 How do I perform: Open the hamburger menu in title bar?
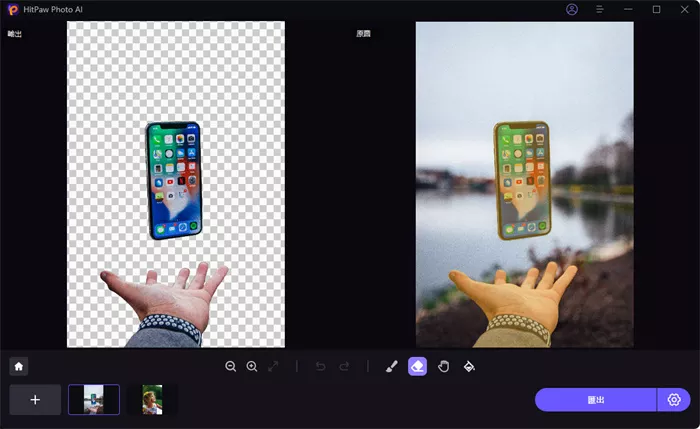click(599, 9)
